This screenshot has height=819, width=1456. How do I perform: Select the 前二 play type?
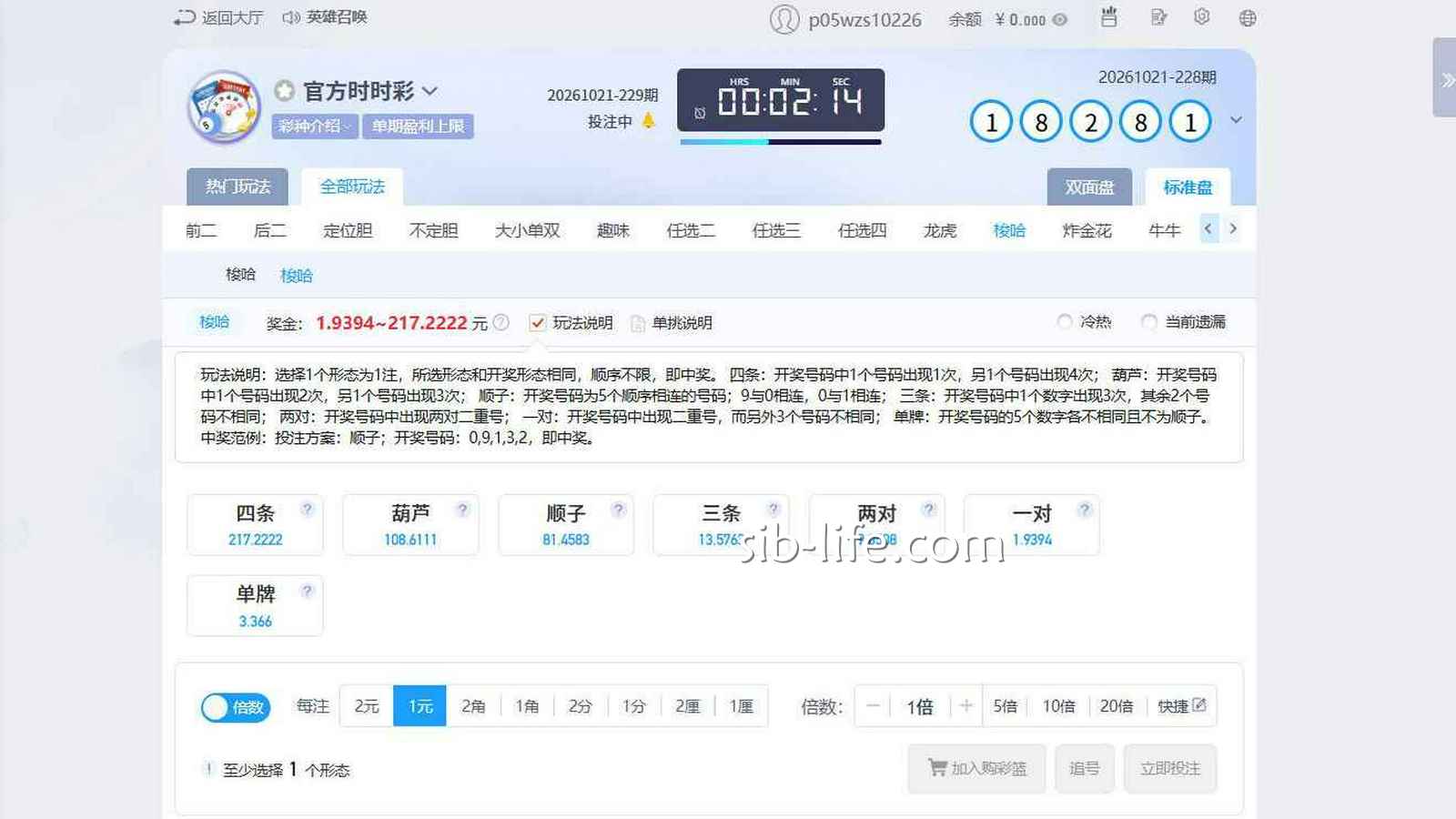coord(201,230)
